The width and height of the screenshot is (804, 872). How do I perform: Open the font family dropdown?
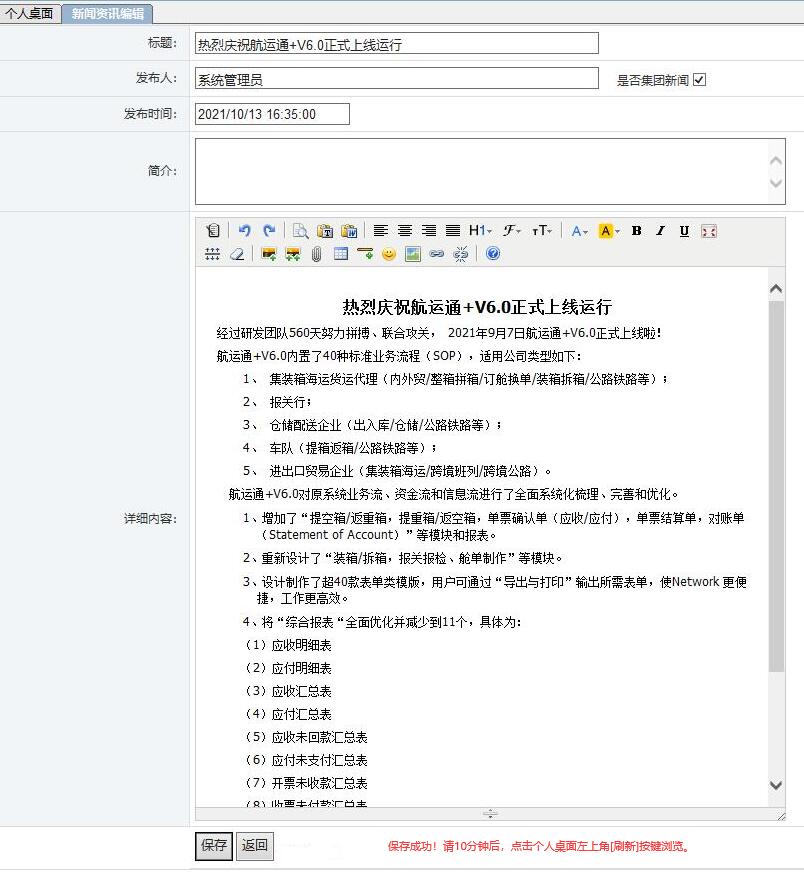tap(512, 231)
